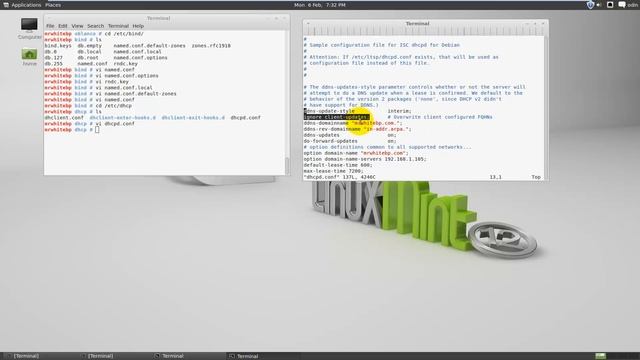The width and height of the screenshot is (640, 360).
Task: Click the cursor block at the dhcp prompt
Action: pyautogui.click(x=97, y=130)
